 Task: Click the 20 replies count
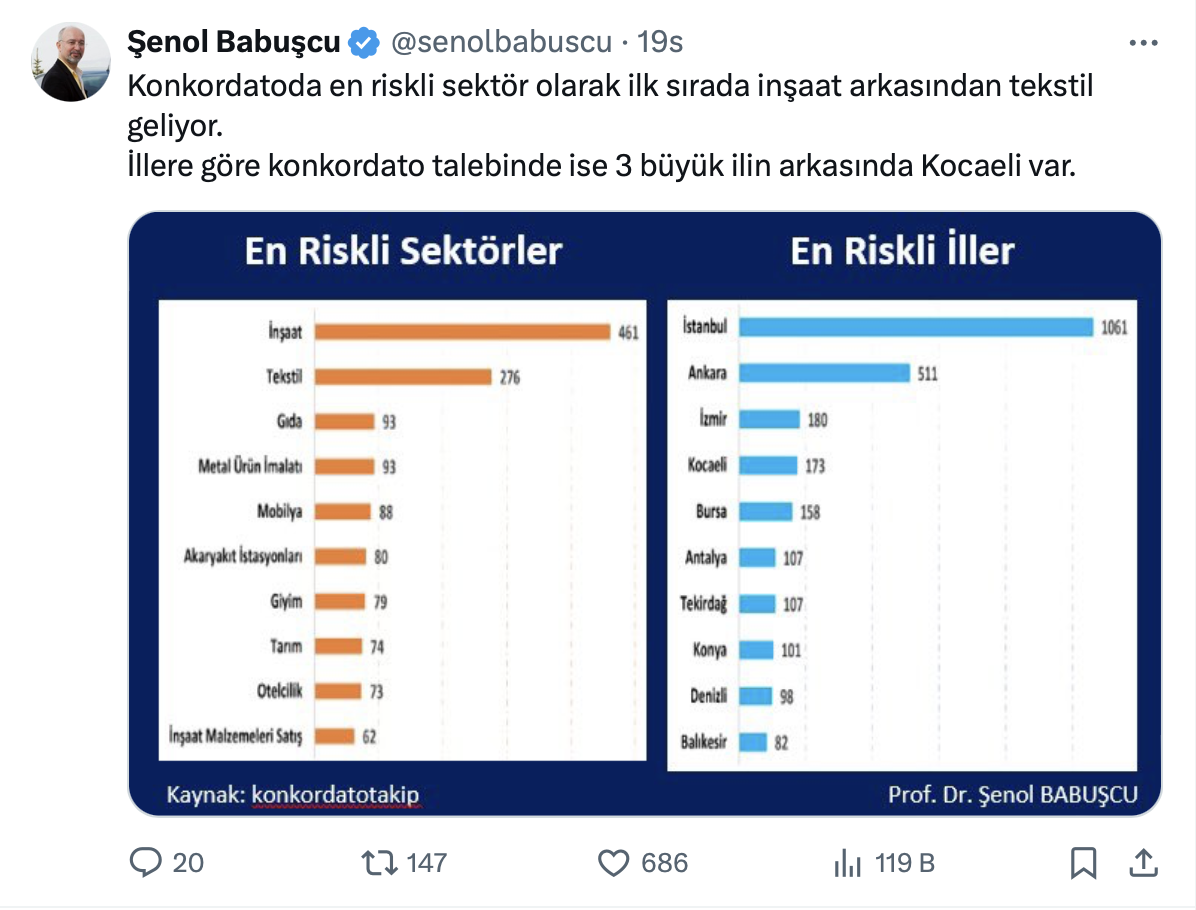188,862
